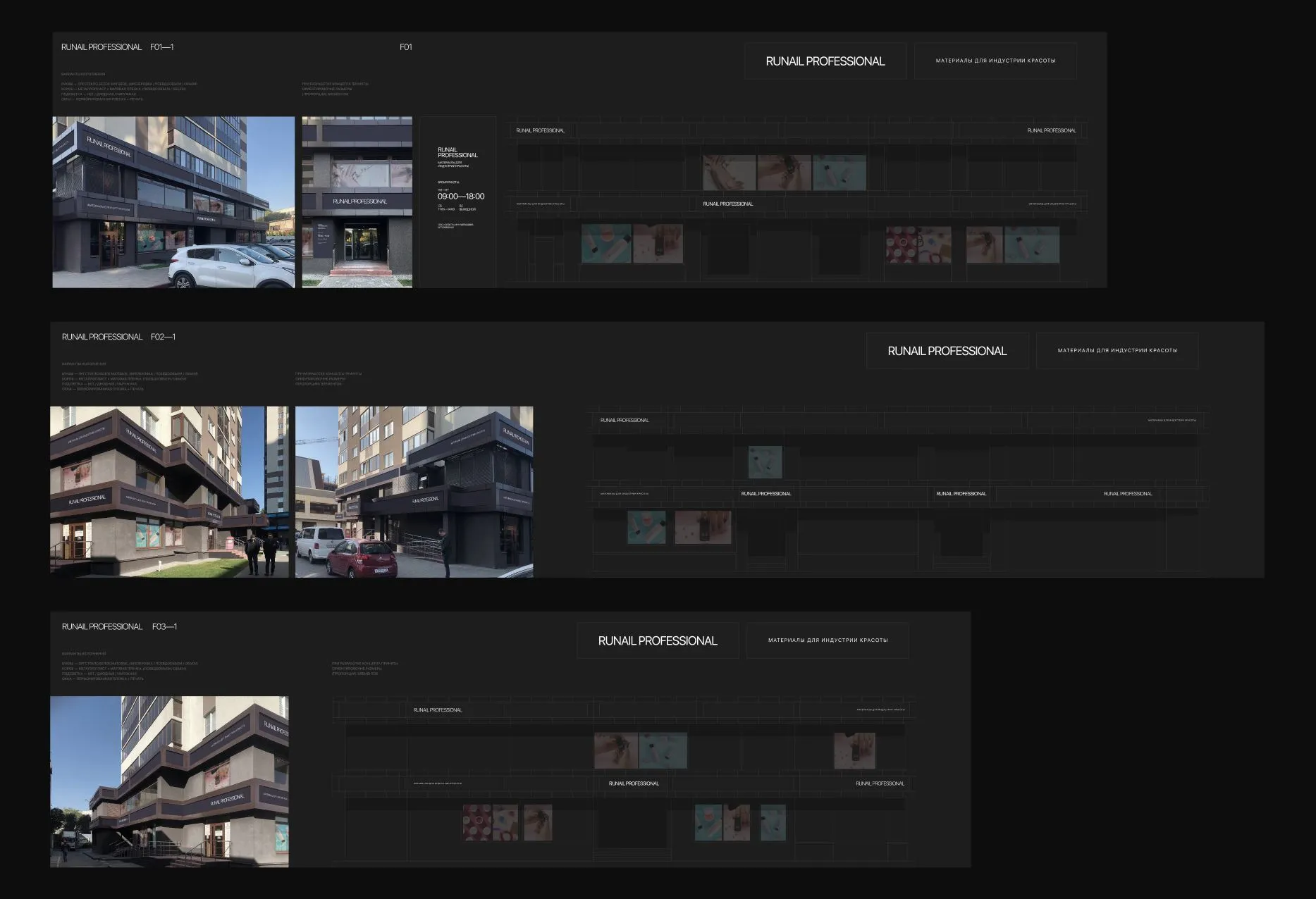The image size is (1316, 899).
Task: Select the teal image in the F03 upper window pair
Action: 663,750
